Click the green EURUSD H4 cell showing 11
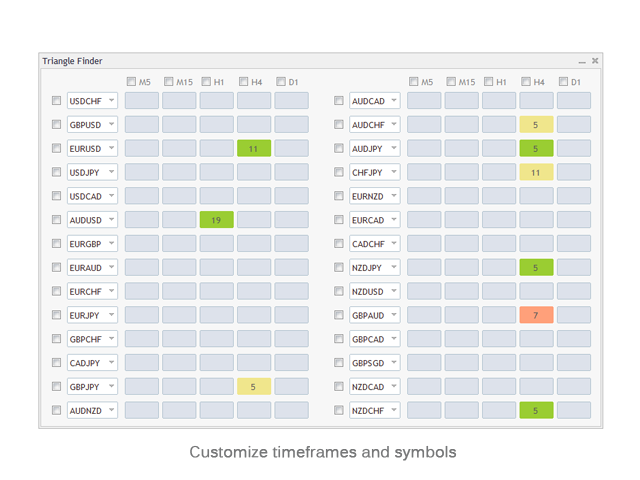The width and height of the screenshot is (640, 480). click(x=254, y=148)
